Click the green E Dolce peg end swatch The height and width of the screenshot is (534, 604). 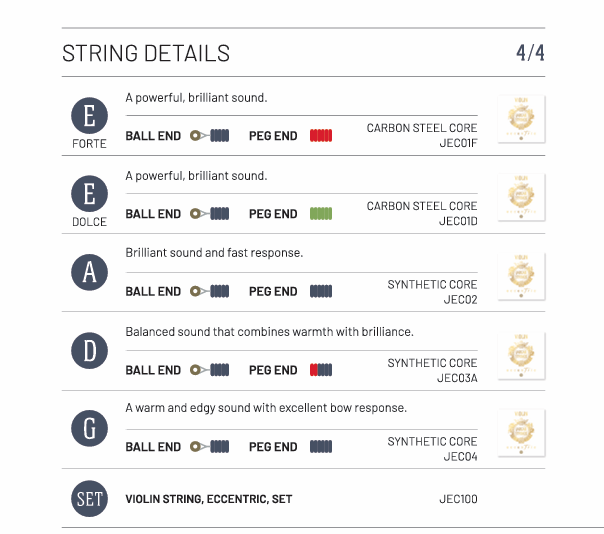(321, 213)
